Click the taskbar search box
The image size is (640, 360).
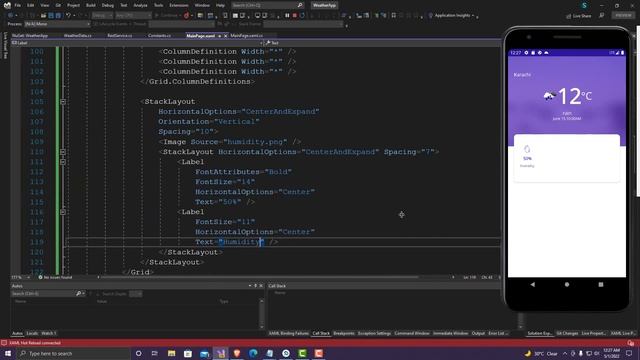coord(73,353)
